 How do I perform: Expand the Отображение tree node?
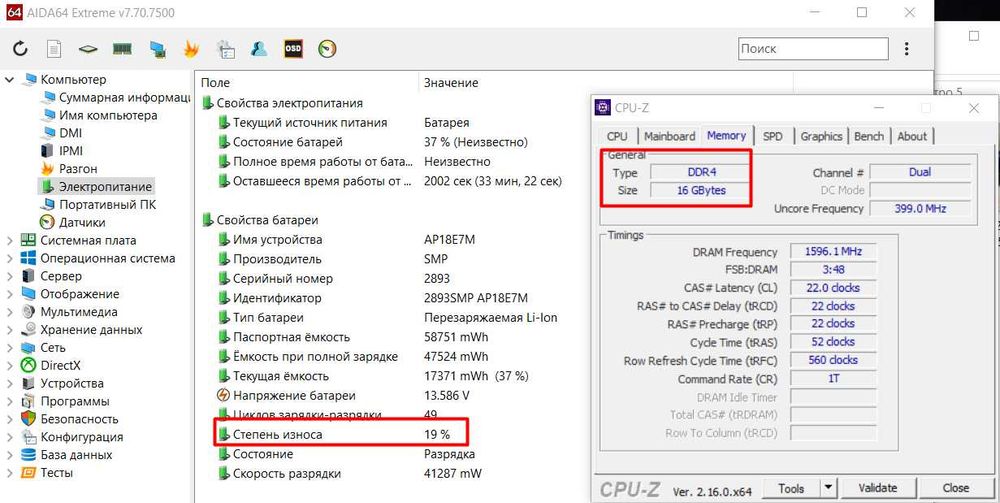[x=10, y=294]
